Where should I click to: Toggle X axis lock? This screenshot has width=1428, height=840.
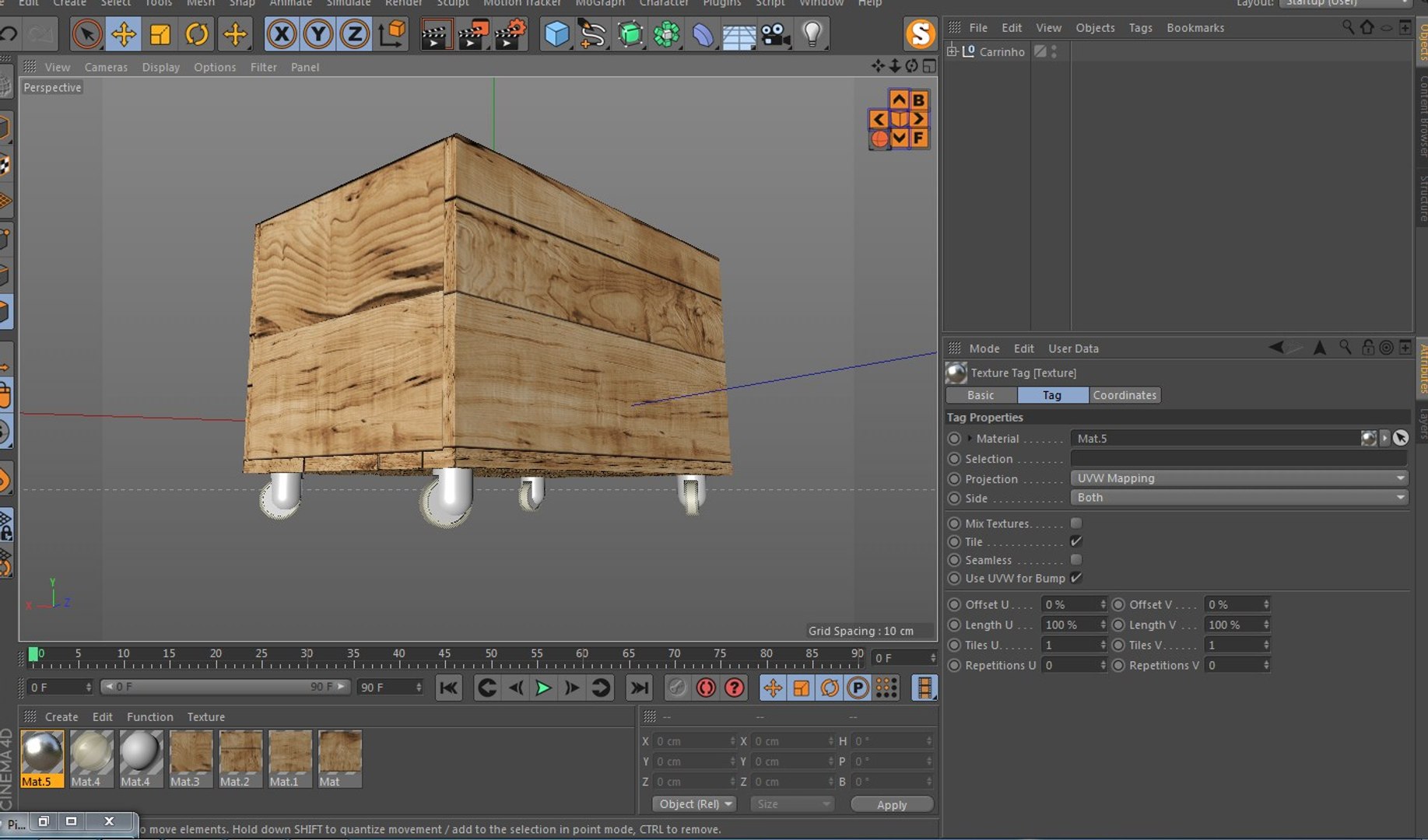[x=281, y=34]
